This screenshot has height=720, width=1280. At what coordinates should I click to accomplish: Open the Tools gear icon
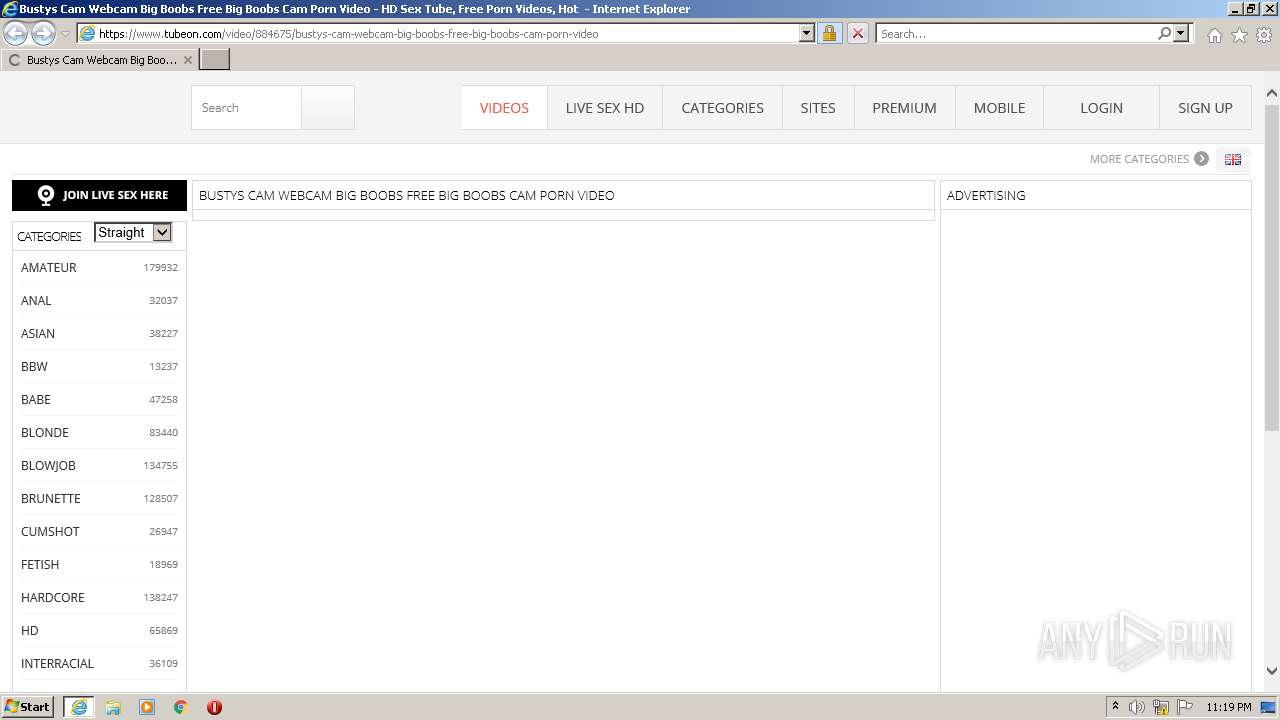1264,35
